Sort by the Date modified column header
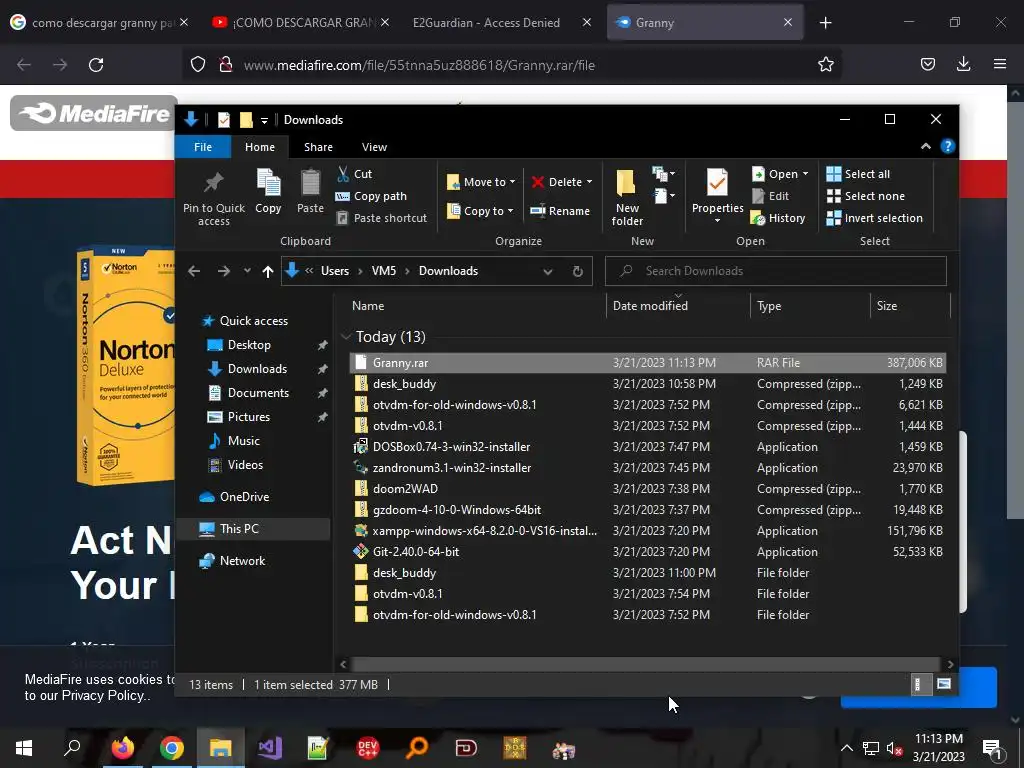1024x768 pixels. (x=650, y=306)
